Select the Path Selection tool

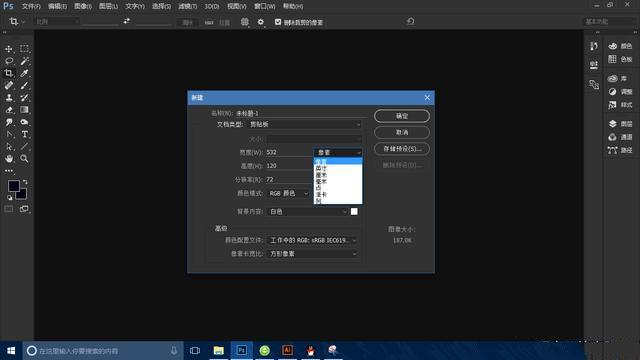pos(9,147)
